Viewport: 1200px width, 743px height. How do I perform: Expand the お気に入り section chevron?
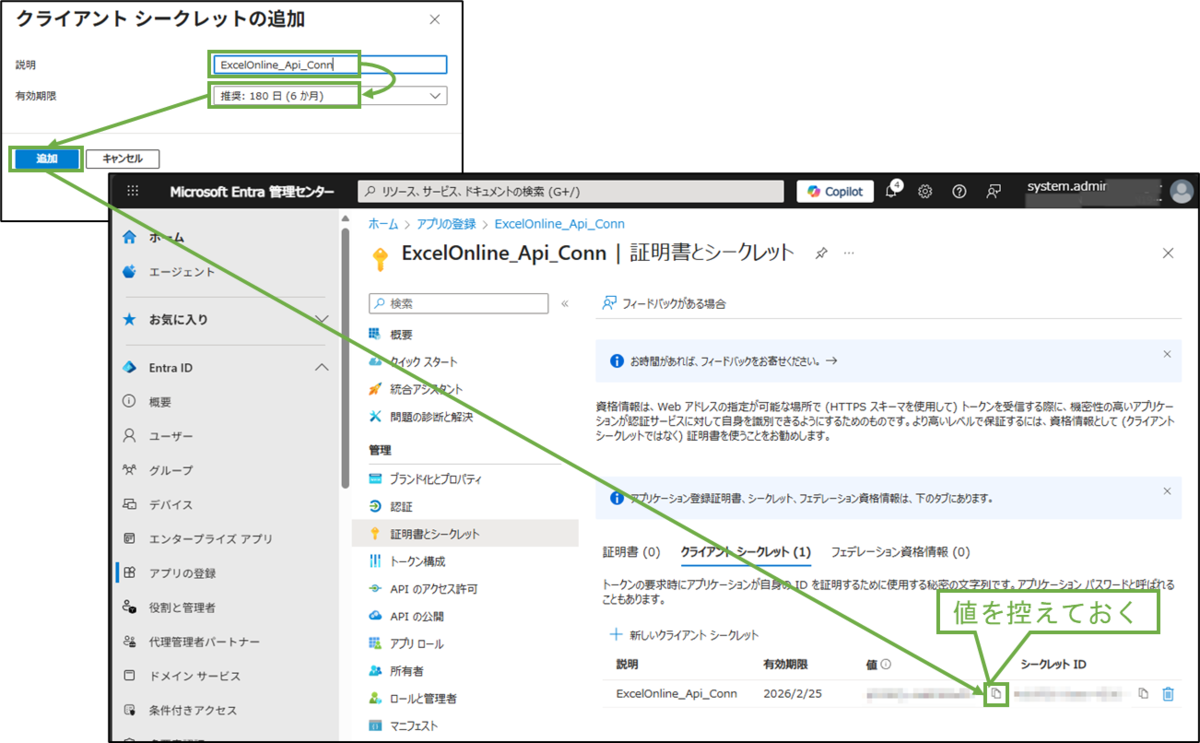tap(321, 319)
